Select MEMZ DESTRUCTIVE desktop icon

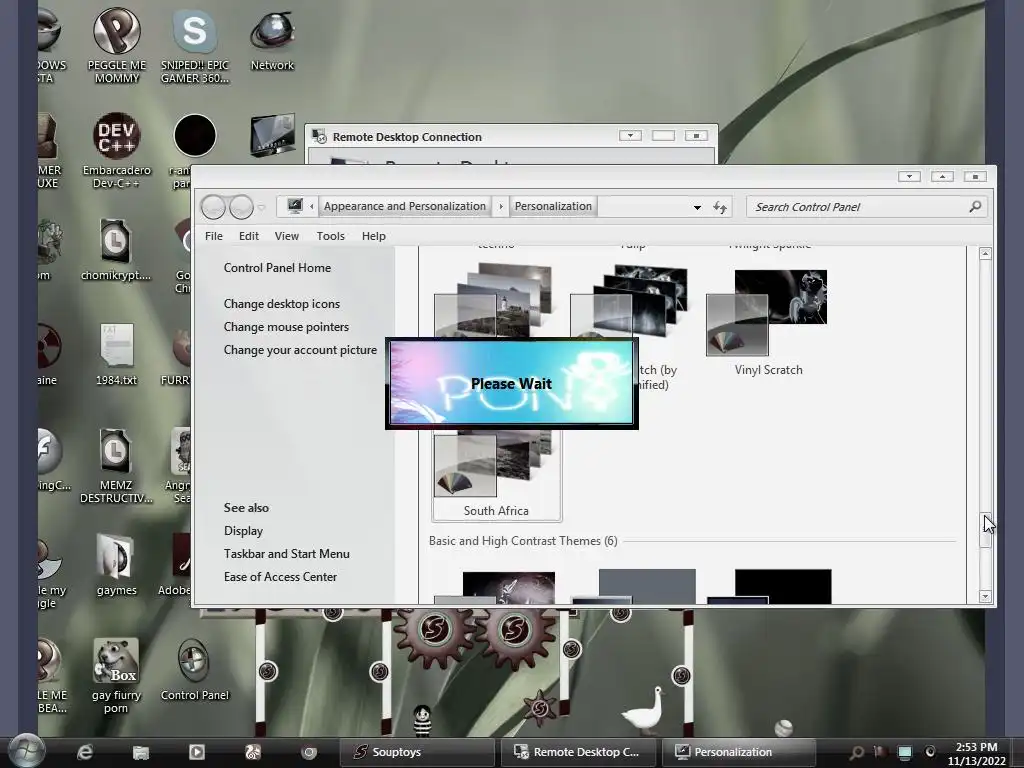pyautogui.click(x=116, y=465)
